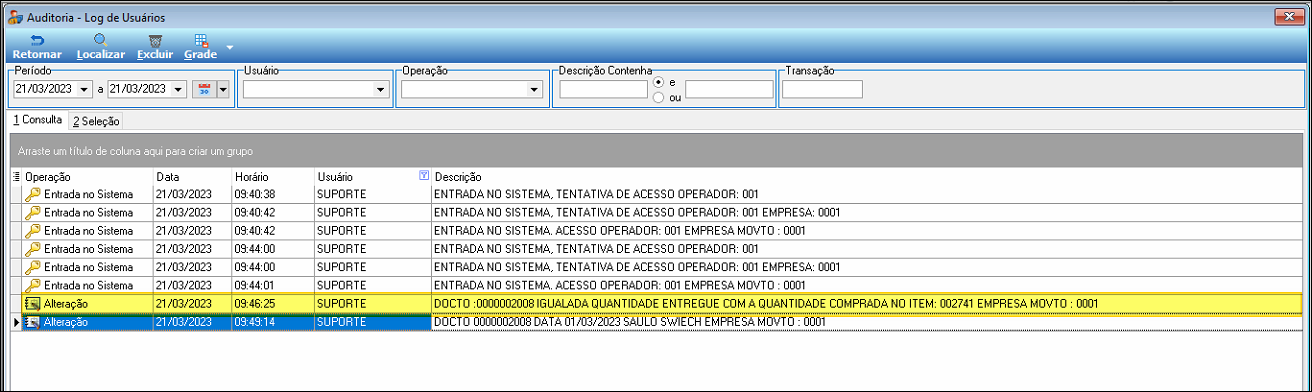The height and width of the screenshot is (392, 1312).
Task: Click the grid column chooser icon
Action: pyautogui.click(x=16, y=176)
